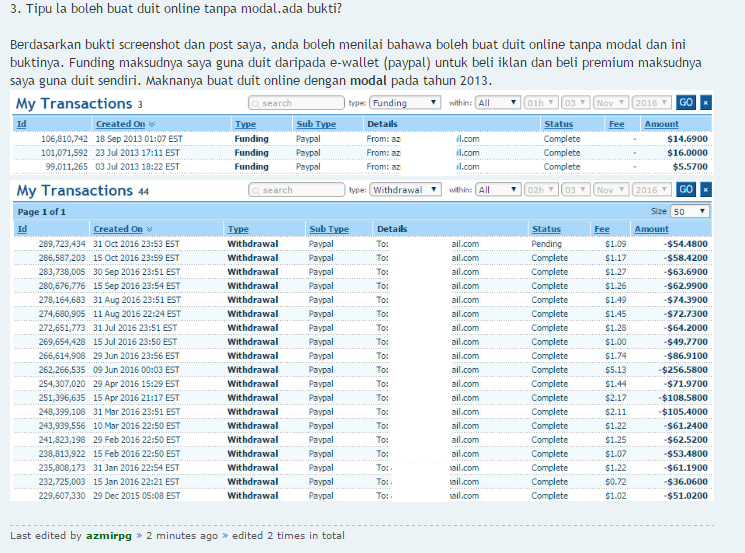Screen dimensions: 745x553
Task: Click the -$86.9100 withdrawal amount
Action: (x=685, y=356)
